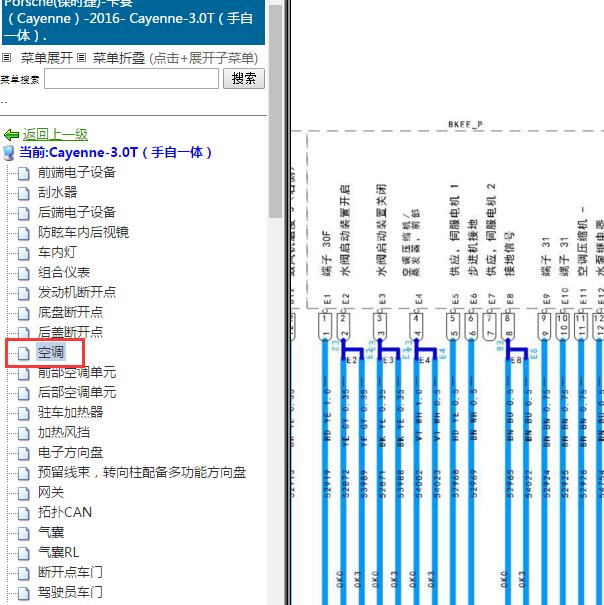The image size is (604, 605).
Task: Open the 电子方向盘 item
Action: click(71, 453)
